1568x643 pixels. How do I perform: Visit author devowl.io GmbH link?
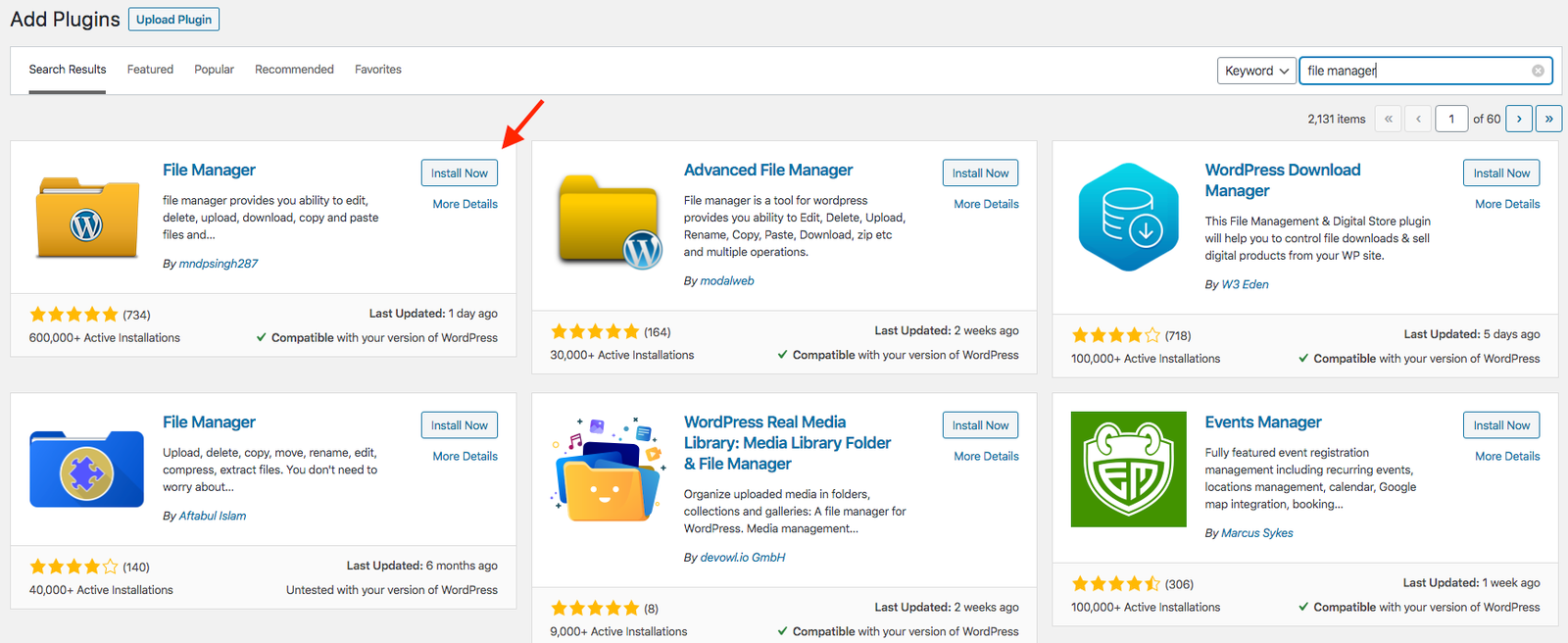click(743, 557)
